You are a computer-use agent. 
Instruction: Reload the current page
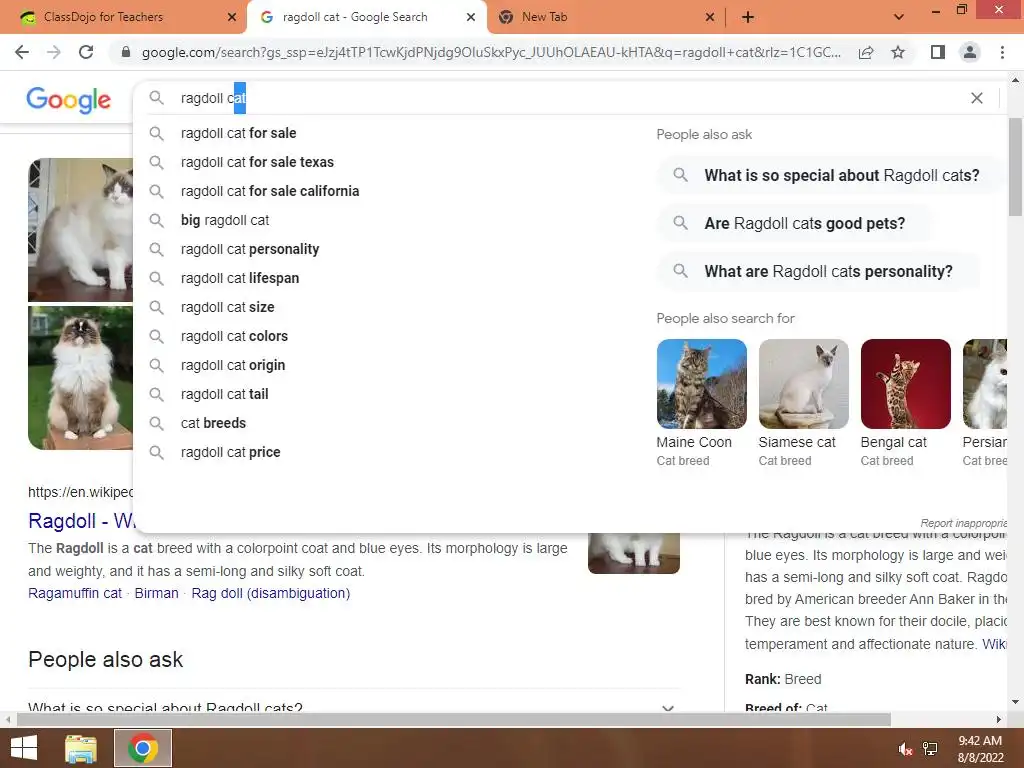[86, 52]
